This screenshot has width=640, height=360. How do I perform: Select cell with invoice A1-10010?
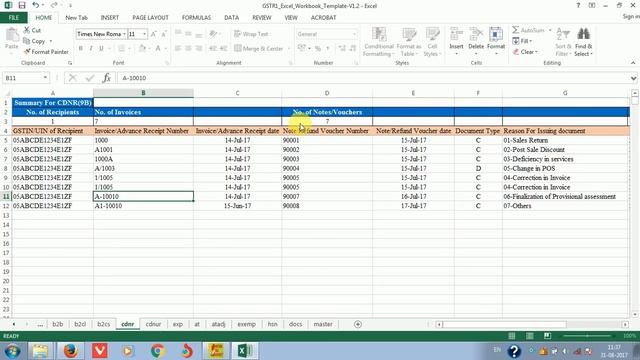click(x=143, y=206)
